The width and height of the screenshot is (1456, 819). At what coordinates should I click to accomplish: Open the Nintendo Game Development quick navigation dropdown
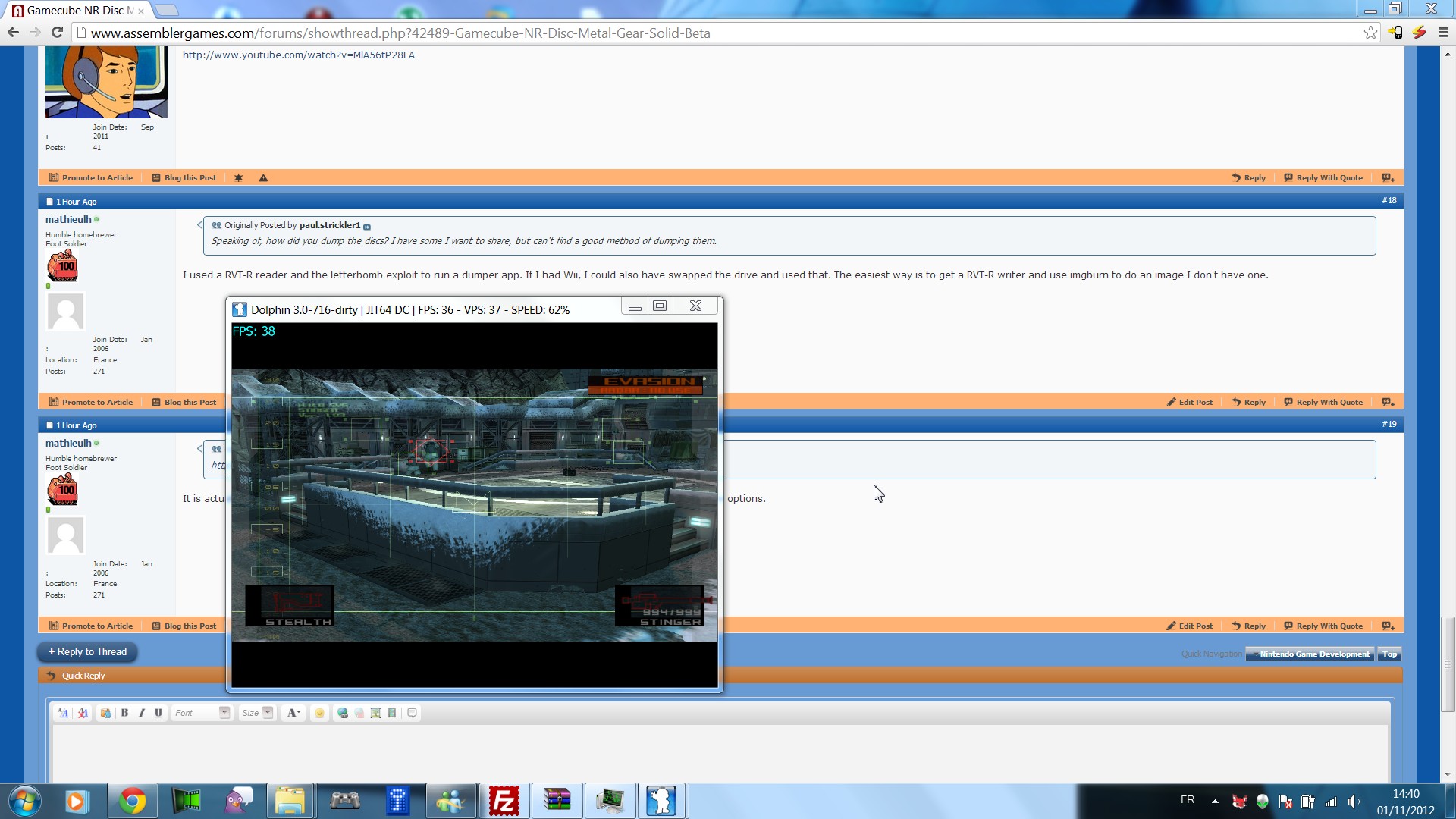(1310, 654)
